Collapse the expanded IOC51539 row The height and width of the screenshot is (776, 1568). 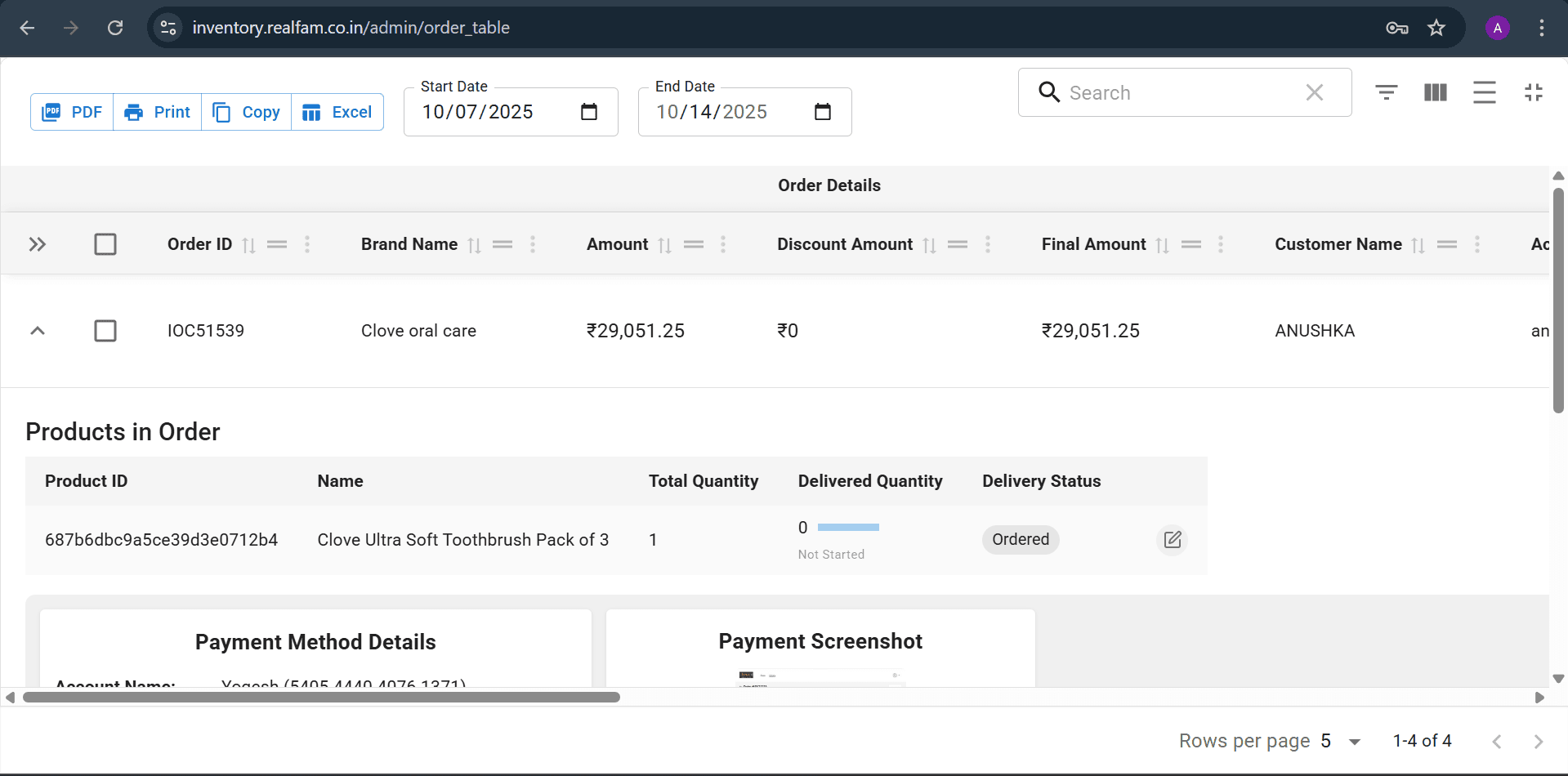37,331
